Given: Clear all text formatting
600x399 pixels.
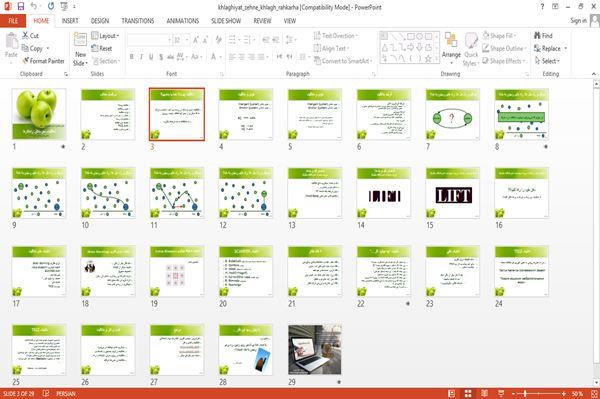Looking at the screenshot, I should click(x=218, y=40).
